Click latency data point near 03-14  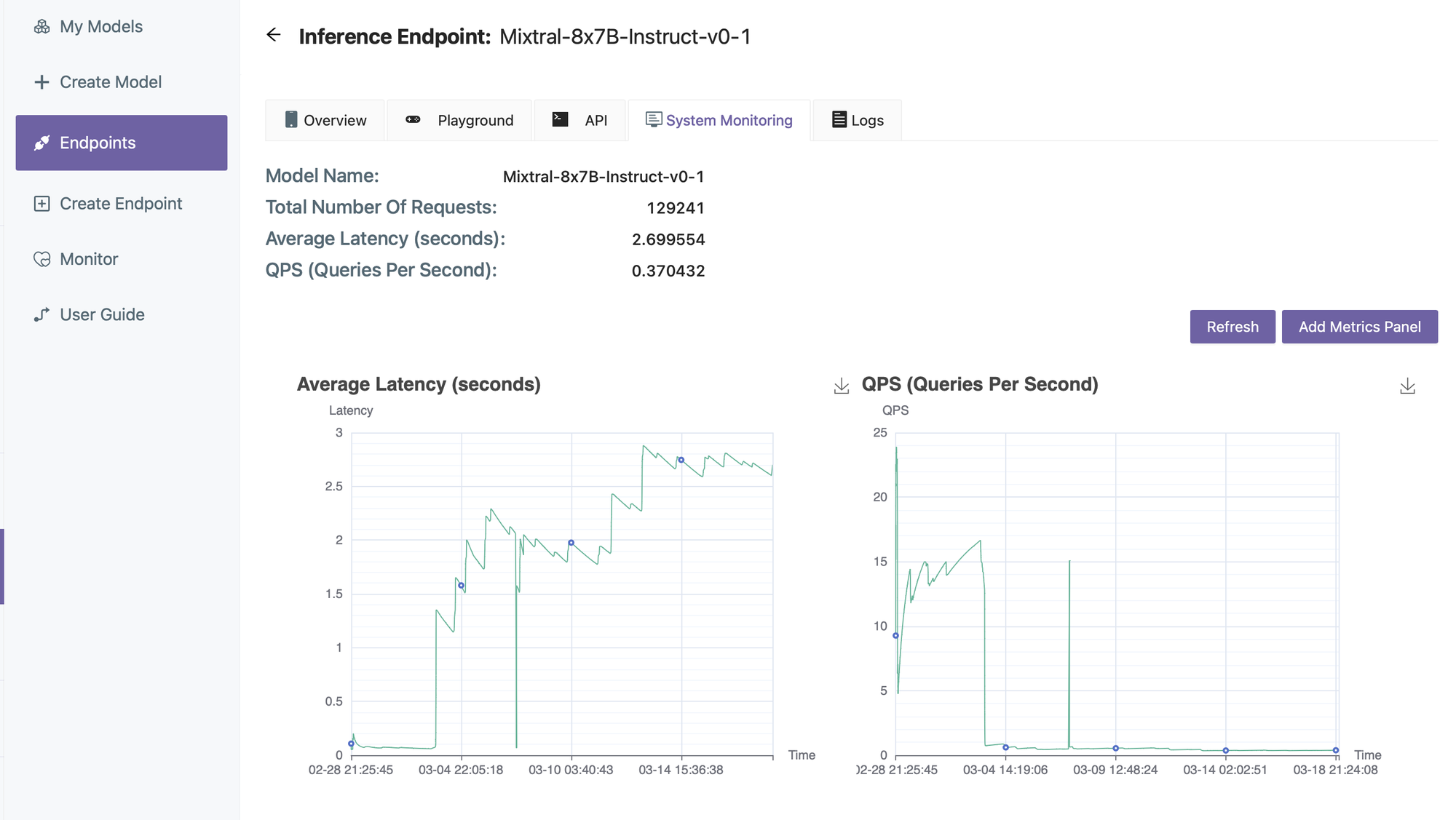[681, 460]
